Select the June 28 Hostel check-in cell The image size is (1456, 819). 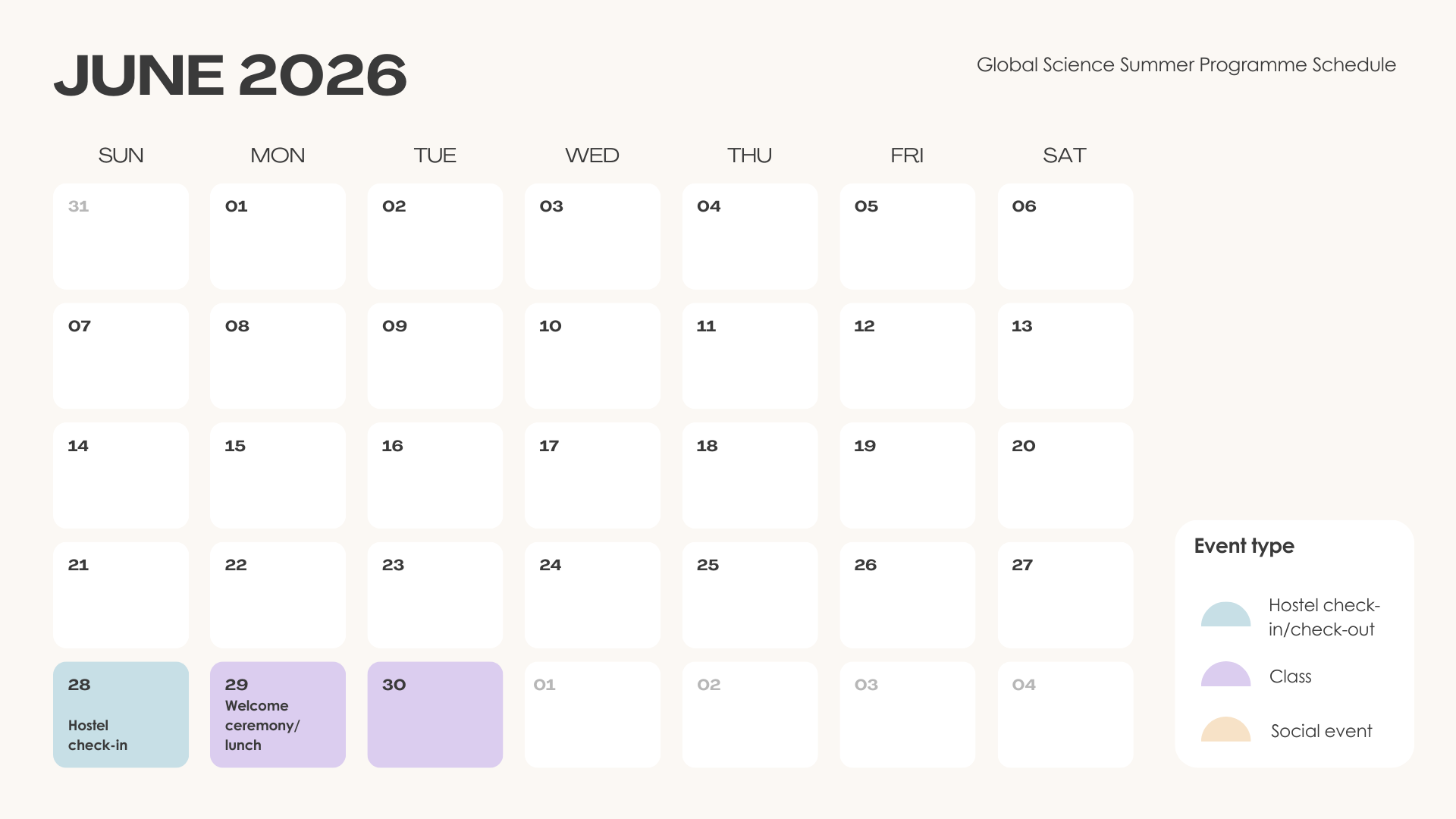(x=121, y=714)
